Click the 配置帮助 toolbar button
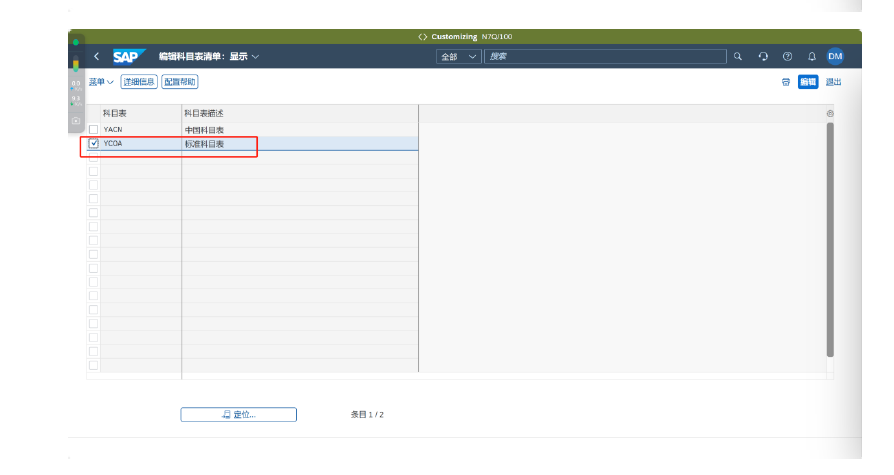894x475 pixels. [180, 82]
